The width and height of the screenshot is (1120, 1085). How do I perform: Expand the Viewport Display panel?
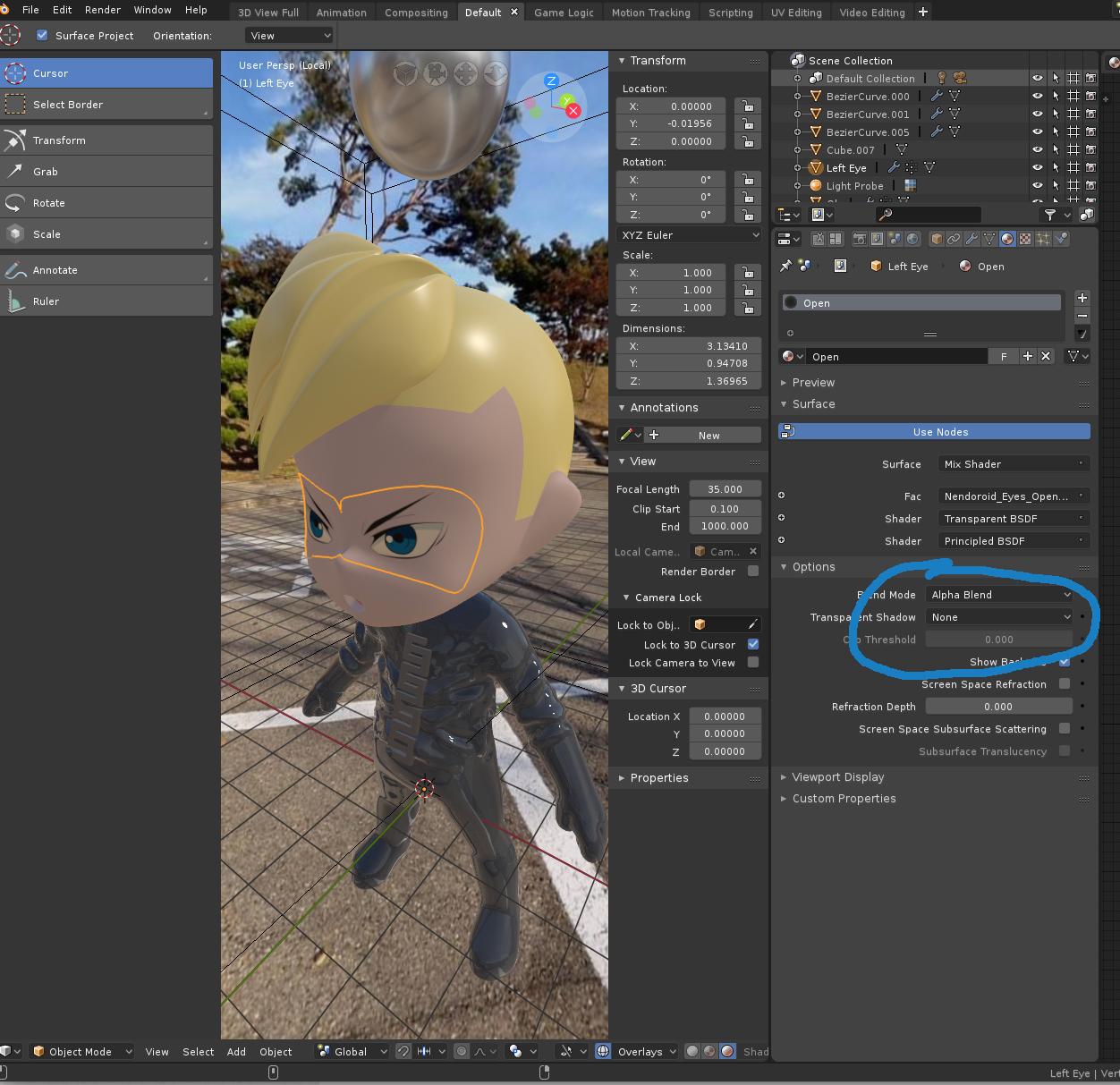[837, 777]
